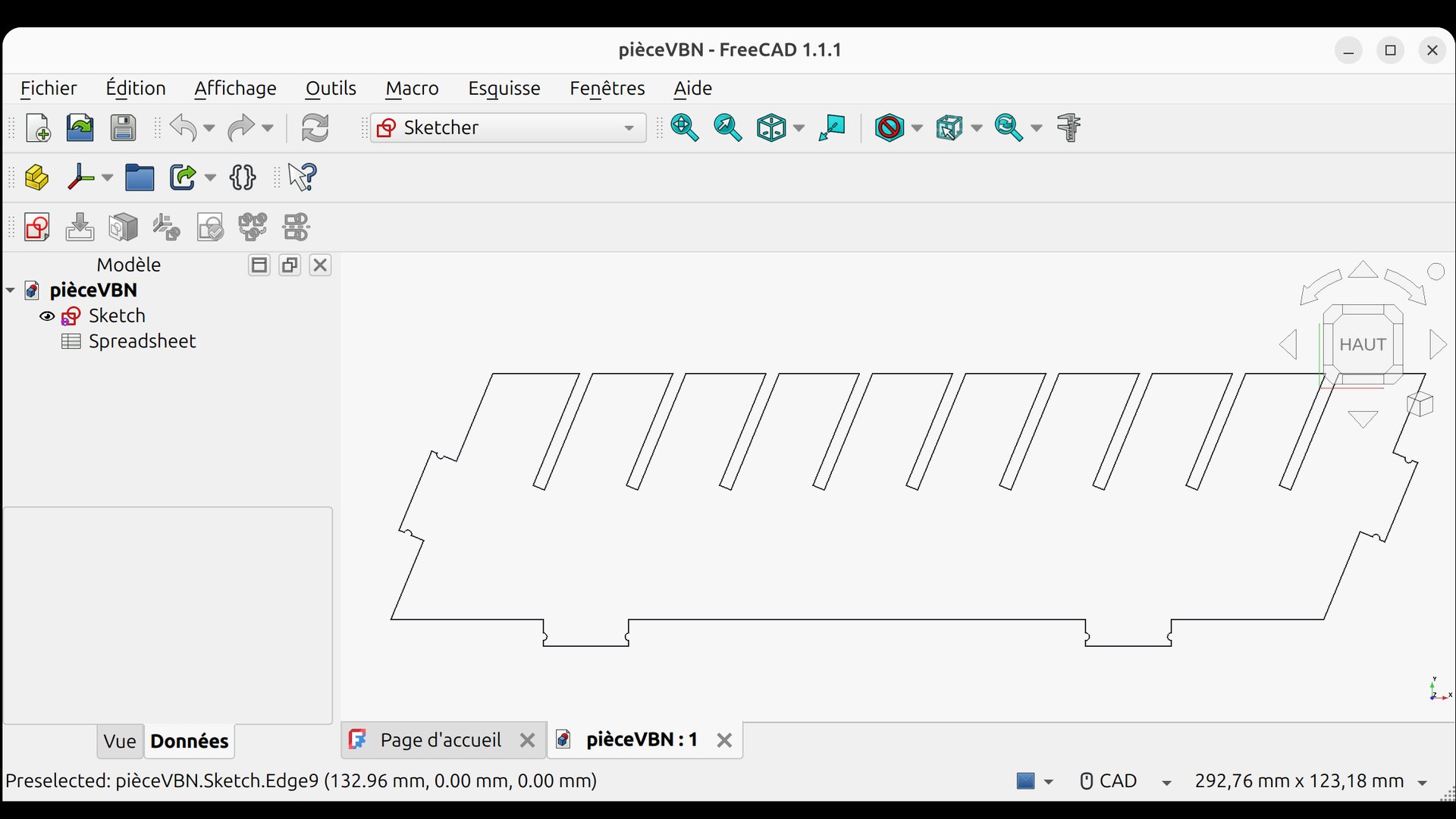Expand standard views dropdown arrow
Viewport: 1456px width, 819px height.
[x=799, y=128]
